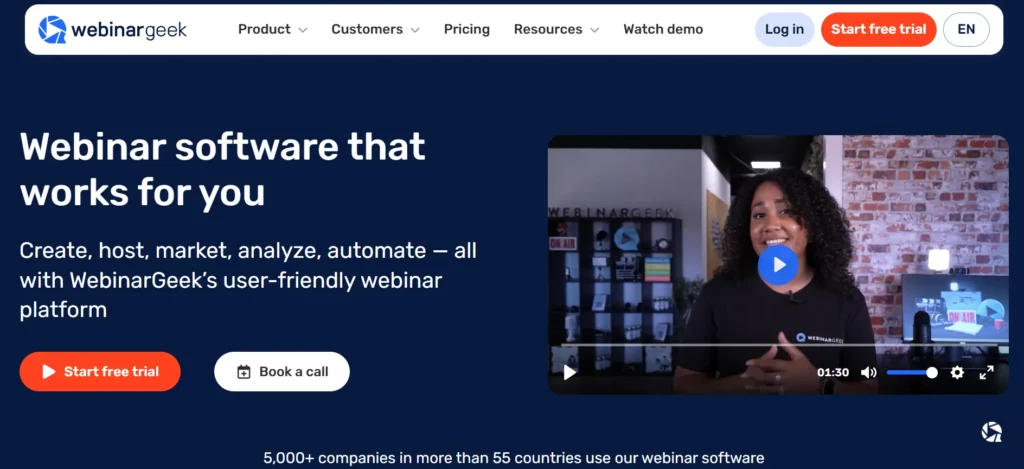This screenshot has height=469, width=1024.
Task: Click the 'Webinar software that works for you' headline
Action: (x=223, y=169)
